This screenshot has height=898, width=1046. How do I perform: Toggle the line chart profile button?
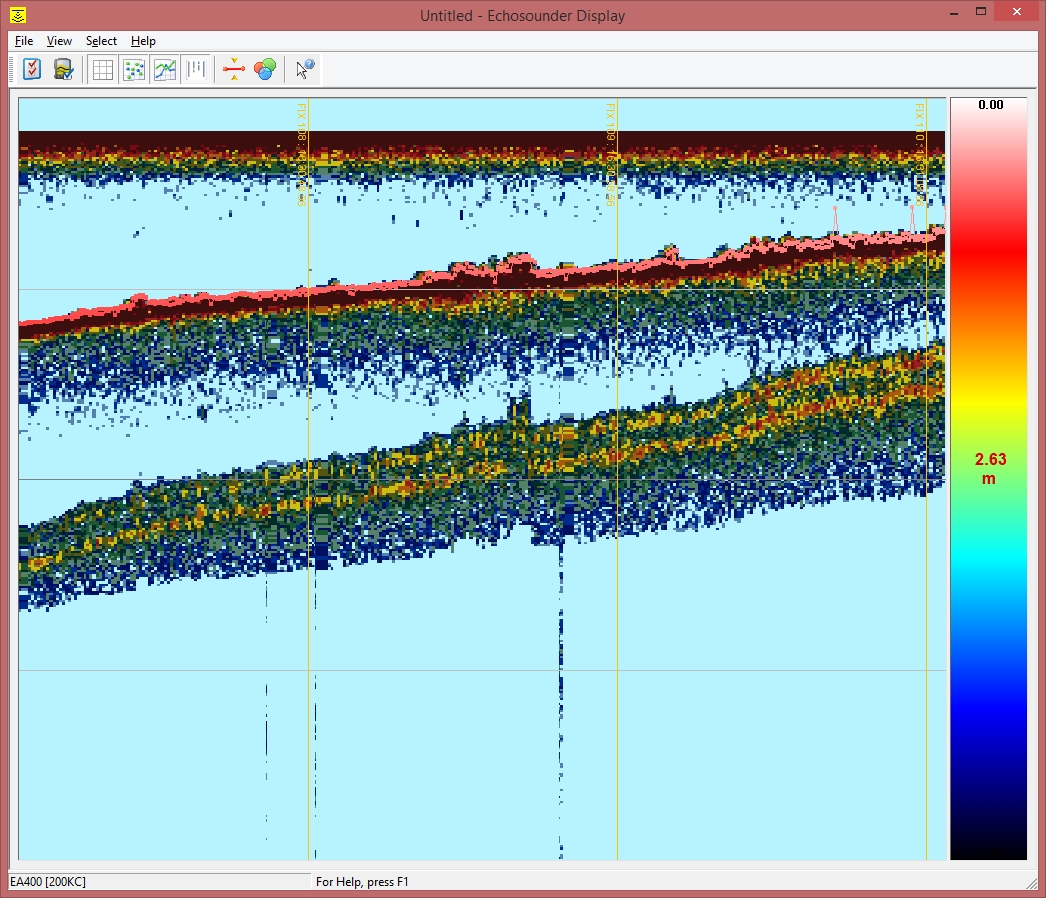point(165,69)
